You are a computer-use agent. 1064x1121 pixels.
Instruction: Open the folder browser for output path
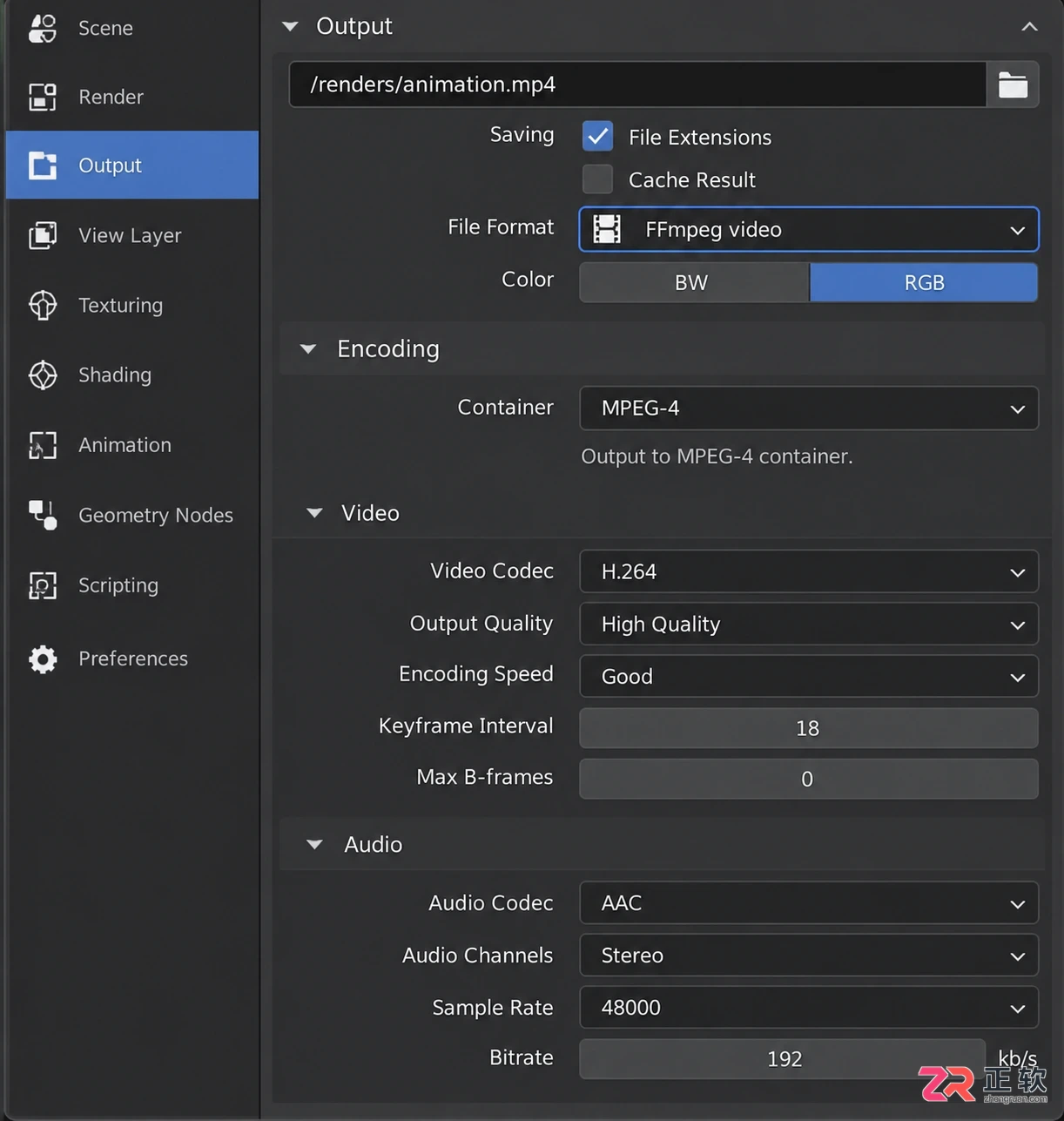coord(1013,84)
